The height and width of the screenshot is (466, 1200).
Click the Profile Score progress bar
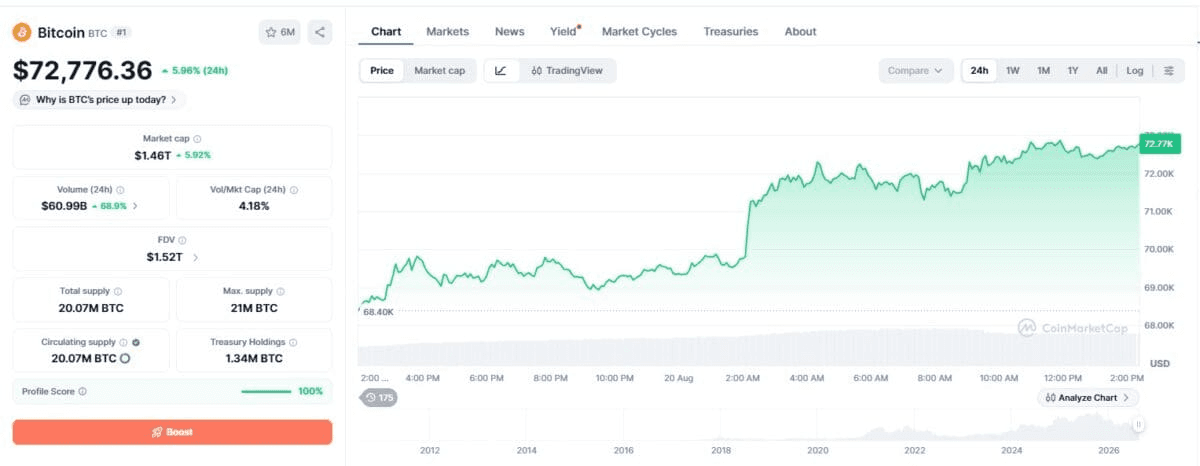pos(266,391)
